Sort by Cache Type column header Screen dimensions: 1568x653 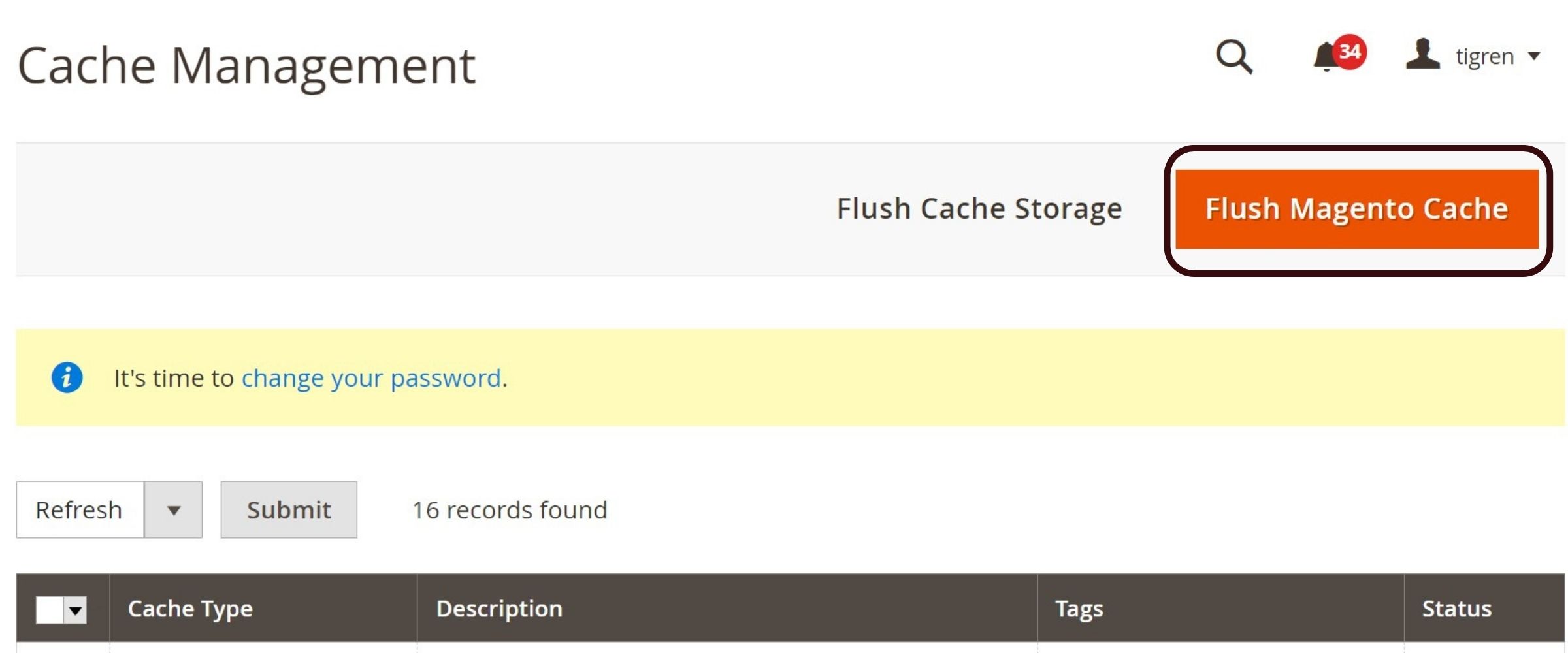[x=190, y=609]
